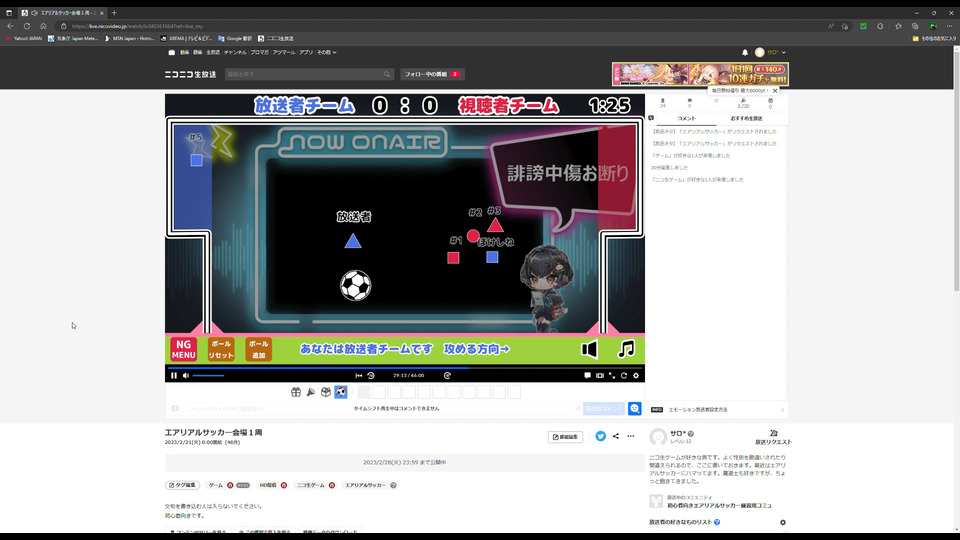Toggle the game music note icon
The width and height of the screenshot is (960, 540).
pos(626,349)
